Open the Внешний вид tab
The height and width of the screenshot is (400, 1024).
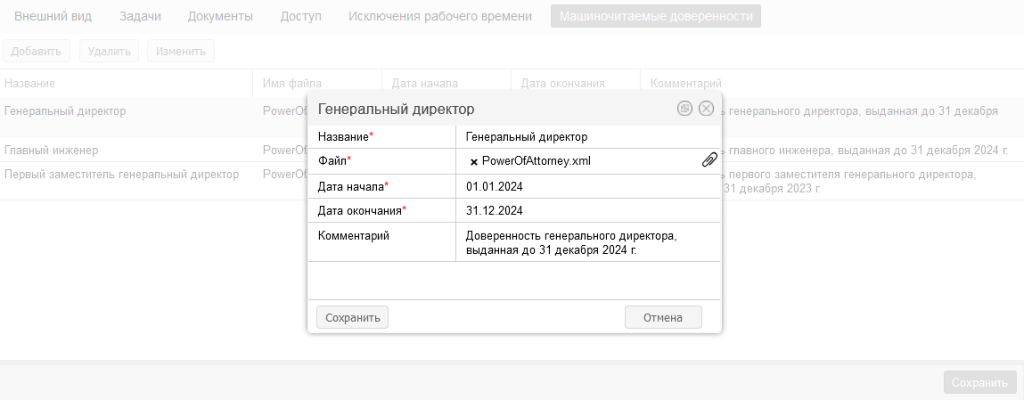click(x=55, y=17)
